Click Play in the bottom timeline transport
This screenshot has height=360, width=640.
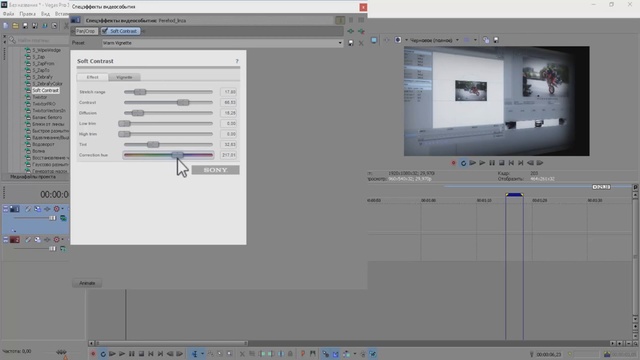click(122, 354)
